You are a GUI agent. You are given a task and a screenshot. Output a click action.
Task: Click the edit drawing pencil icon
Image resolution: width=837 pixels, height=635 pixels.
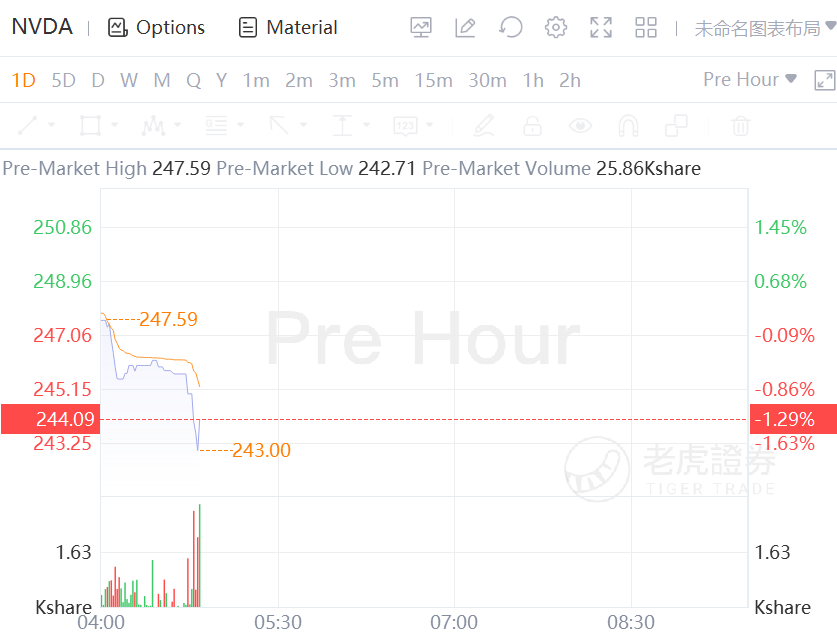(465, 27)
